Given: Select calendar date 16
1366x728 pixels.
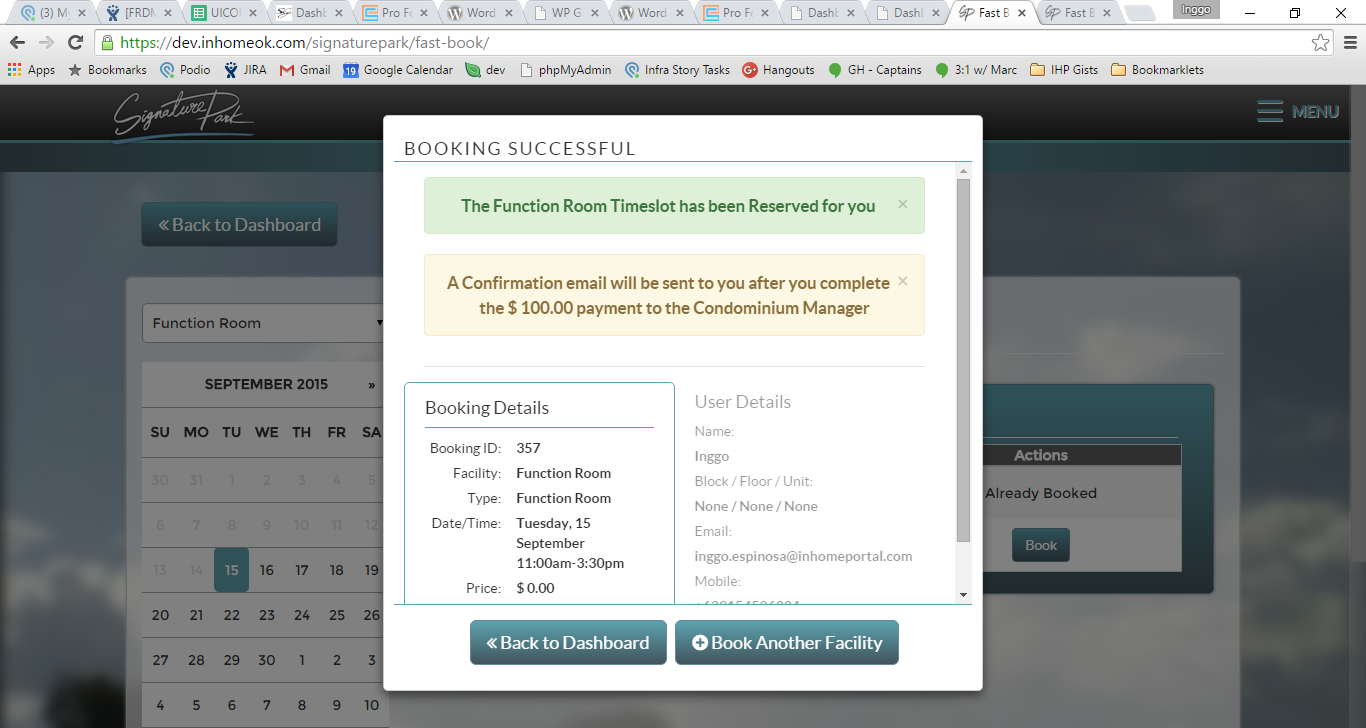Looking at the screenshot, I should [266, 570].
